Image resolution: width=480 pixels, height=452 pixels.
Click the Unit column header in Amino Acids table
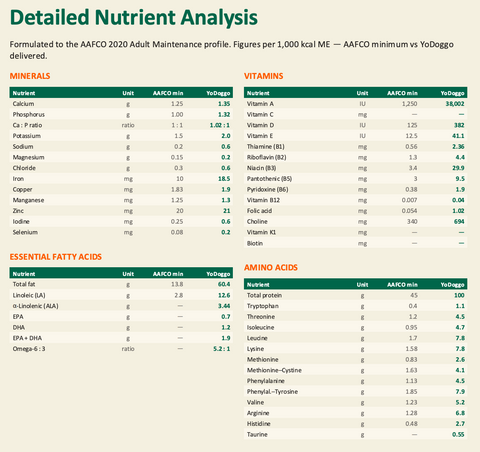(x=362, y=285)
